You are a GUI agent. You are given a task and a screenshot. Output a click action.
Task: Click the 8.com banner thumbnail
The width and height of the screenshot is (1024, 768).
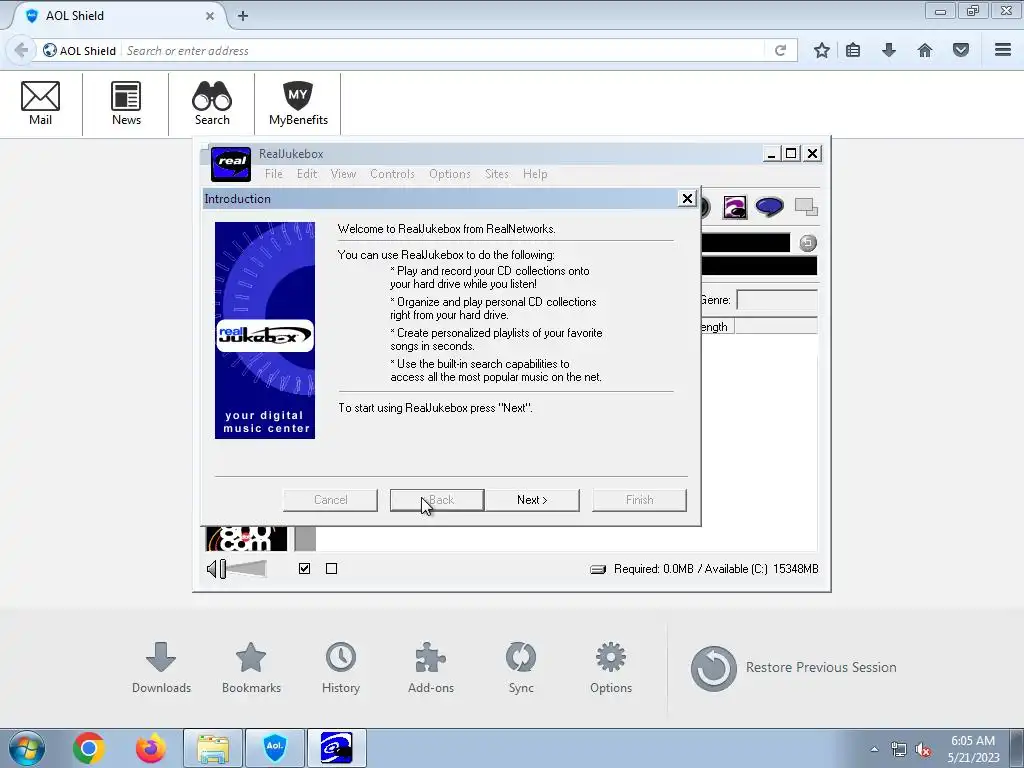pos(246,539)
